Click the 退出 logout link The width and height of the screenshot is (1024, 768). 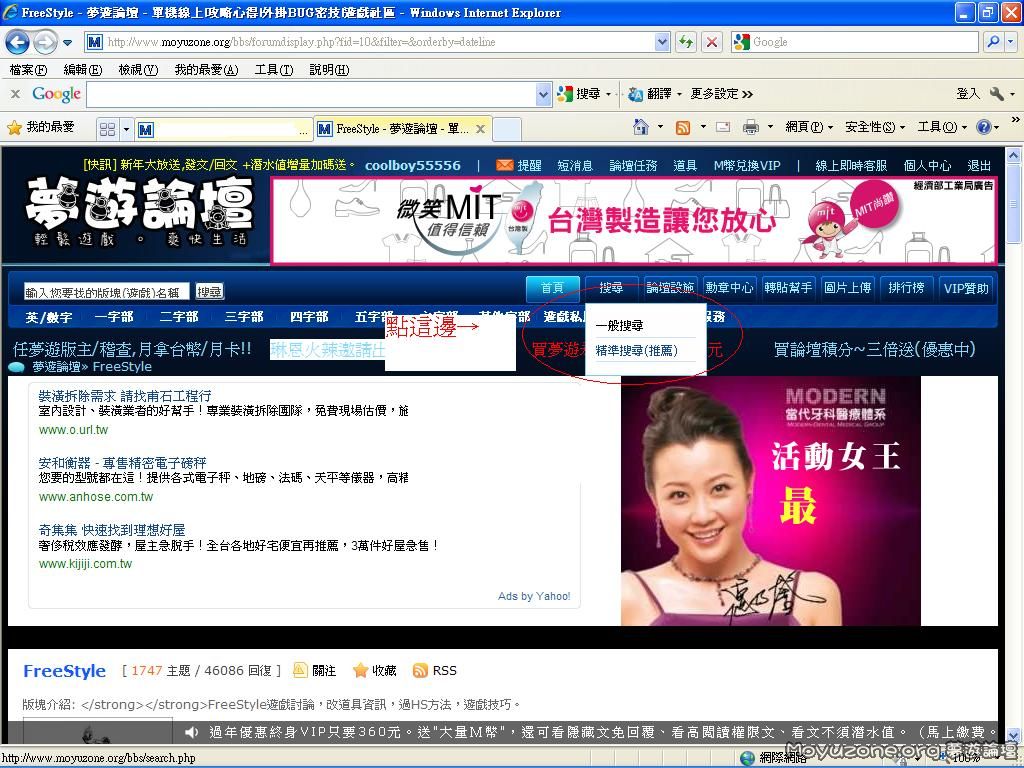[979, 166]
